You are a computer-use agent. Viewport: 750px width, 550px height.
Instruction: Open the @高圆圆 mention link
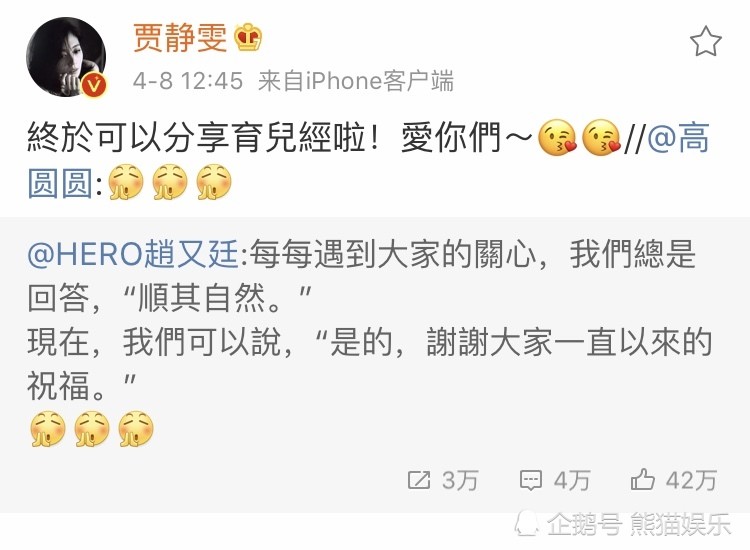368,161
